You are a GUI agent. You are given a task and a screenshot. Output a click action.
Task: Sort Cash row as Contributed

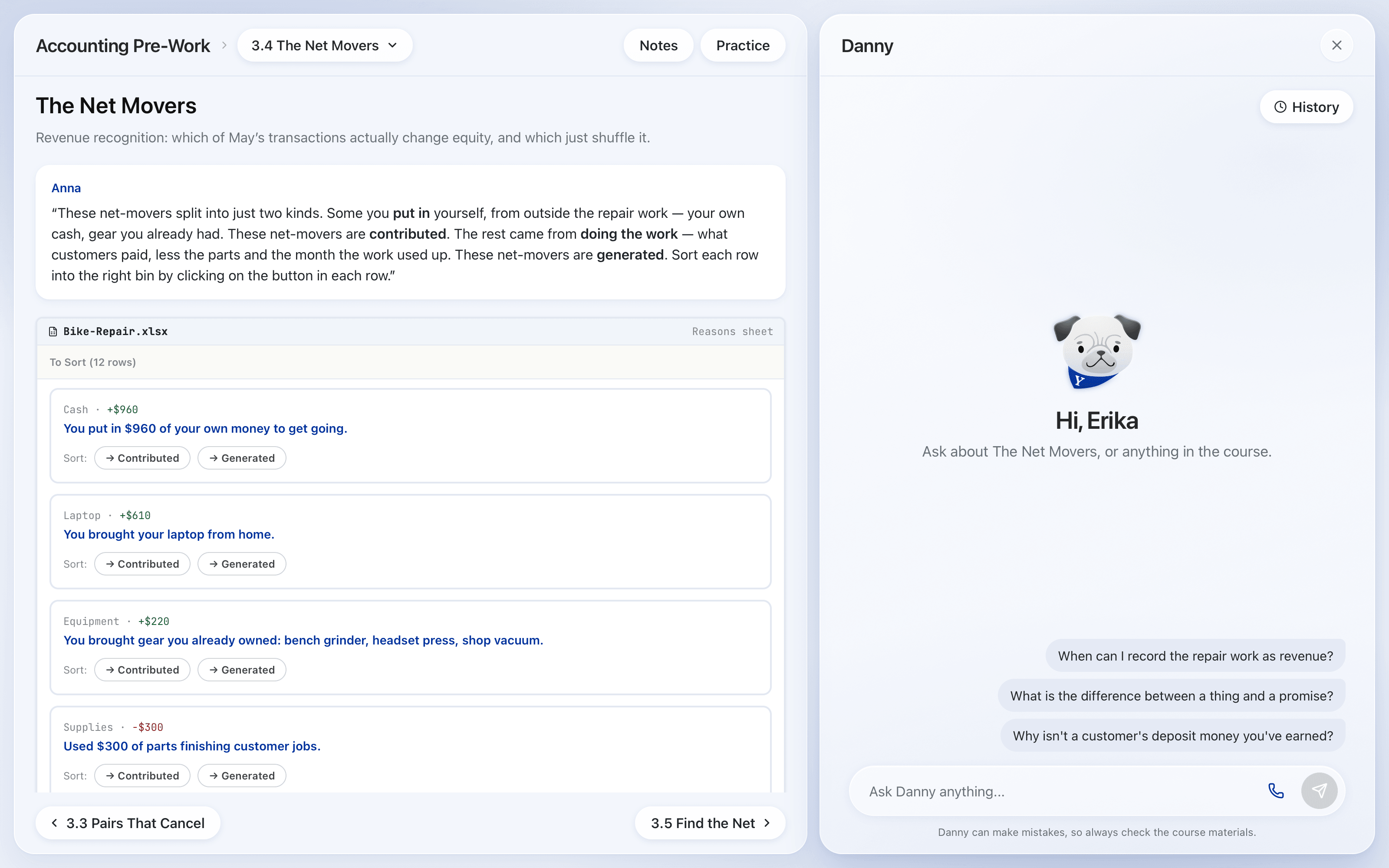(x=142, y=458)
